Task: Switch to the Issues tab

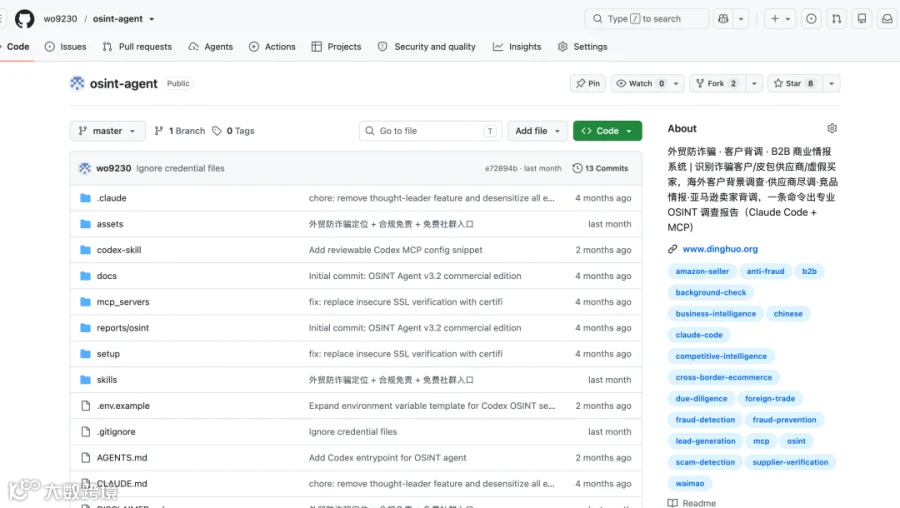Action: point(65,46)
